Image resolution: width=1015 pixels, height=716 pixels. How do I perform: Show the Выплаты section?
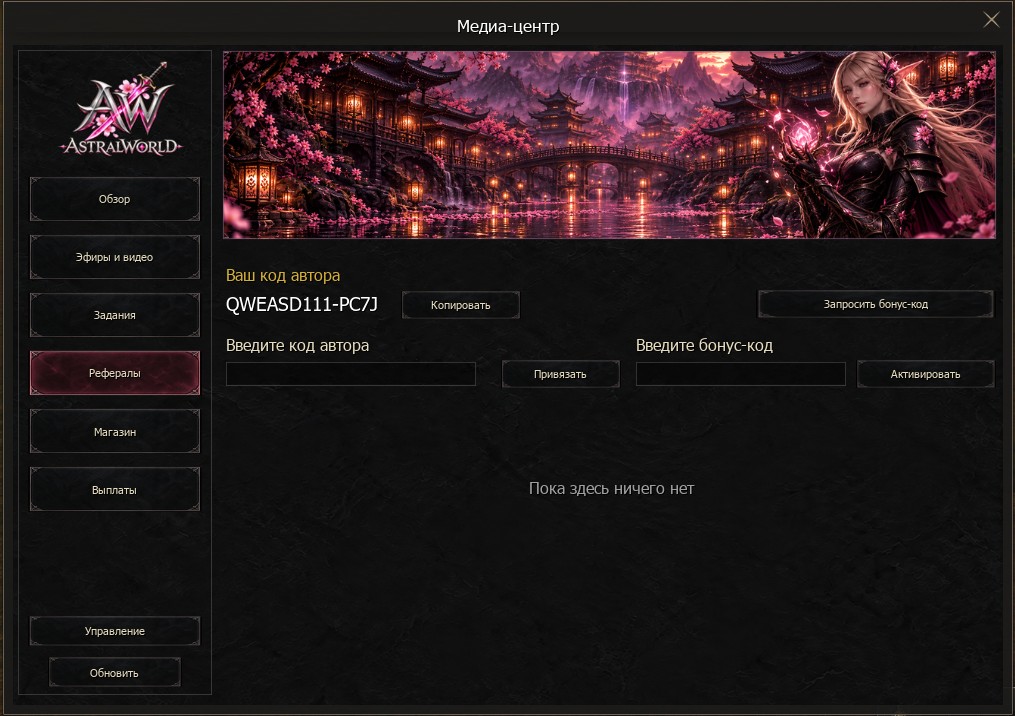click(115, 490)
